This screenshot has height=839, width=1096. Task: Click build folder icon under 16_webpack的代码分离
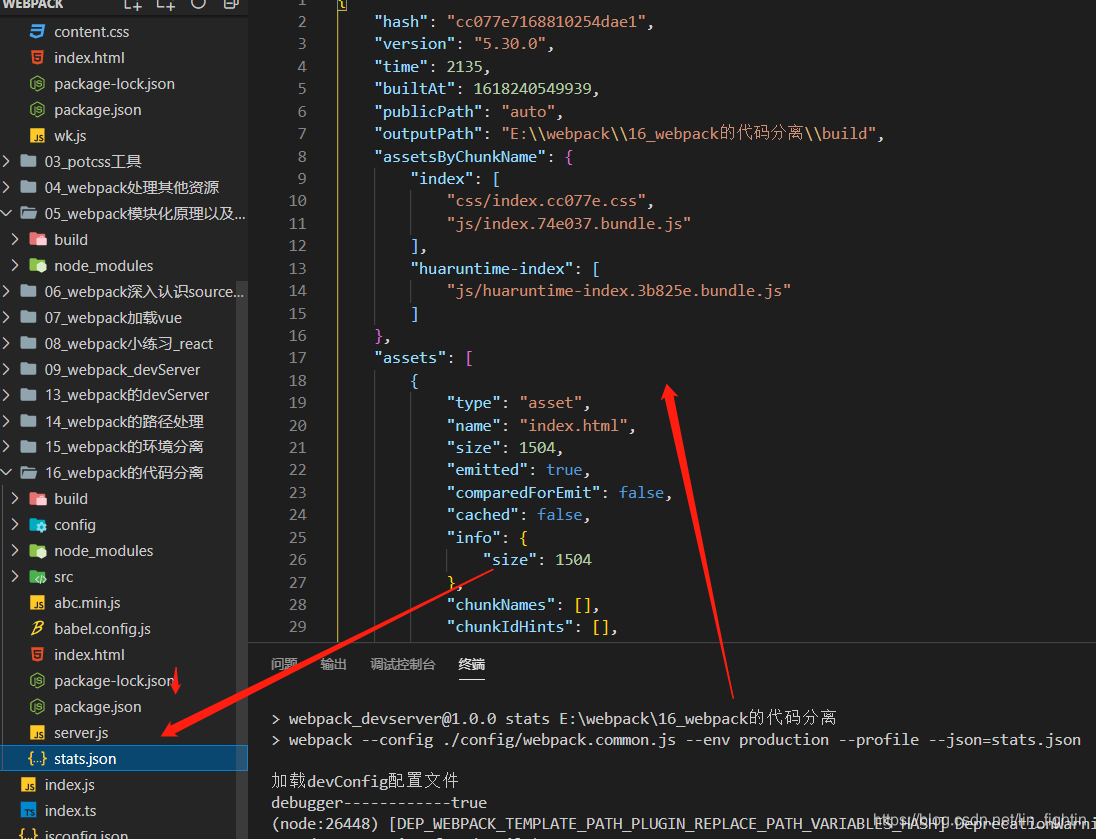pos(38,499)
